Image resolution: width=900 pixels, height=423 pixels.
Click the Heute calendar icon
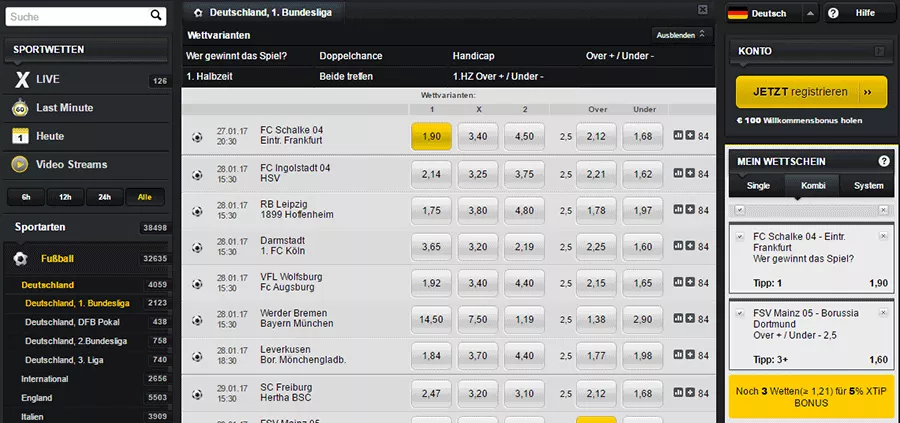(20, 136)
